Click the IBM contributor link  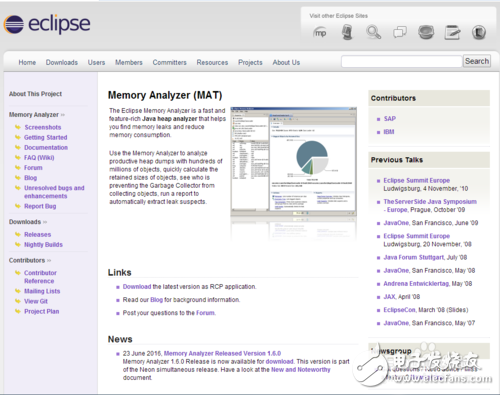(389, 132)
